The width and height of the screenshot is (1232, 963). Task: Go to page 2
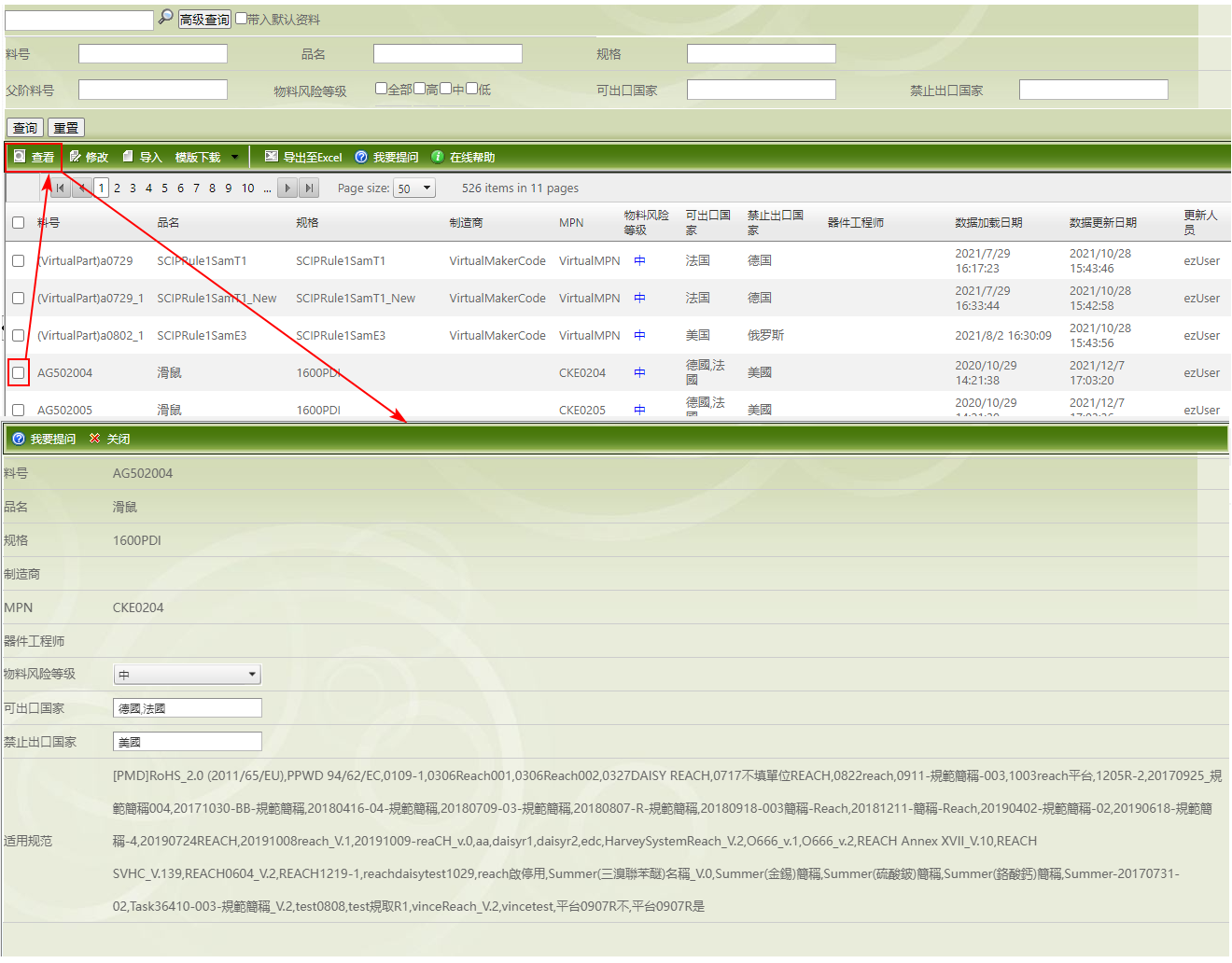pos(117,188)
